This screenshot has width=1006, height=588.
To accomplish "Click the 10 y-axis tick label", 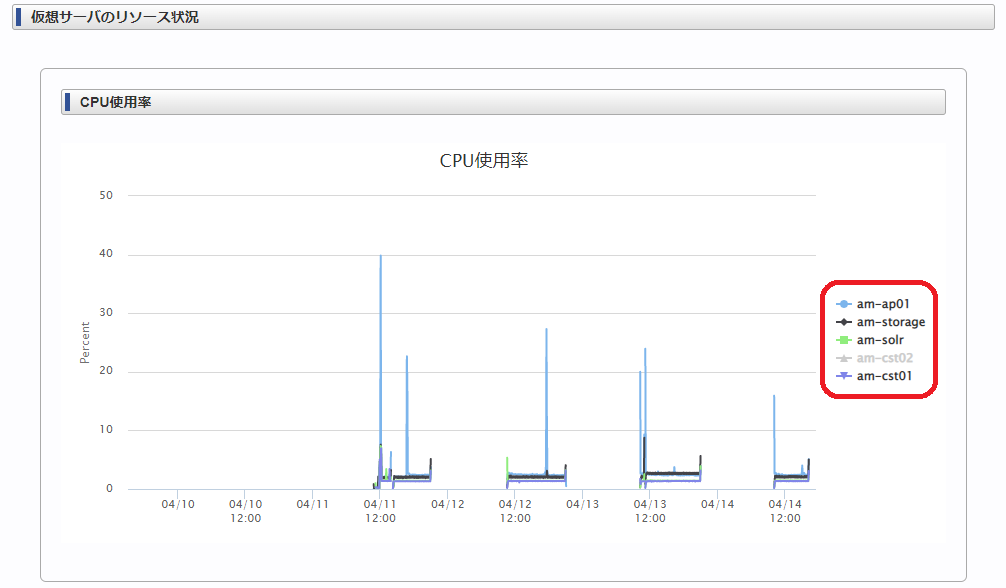I will pos(106,429).
